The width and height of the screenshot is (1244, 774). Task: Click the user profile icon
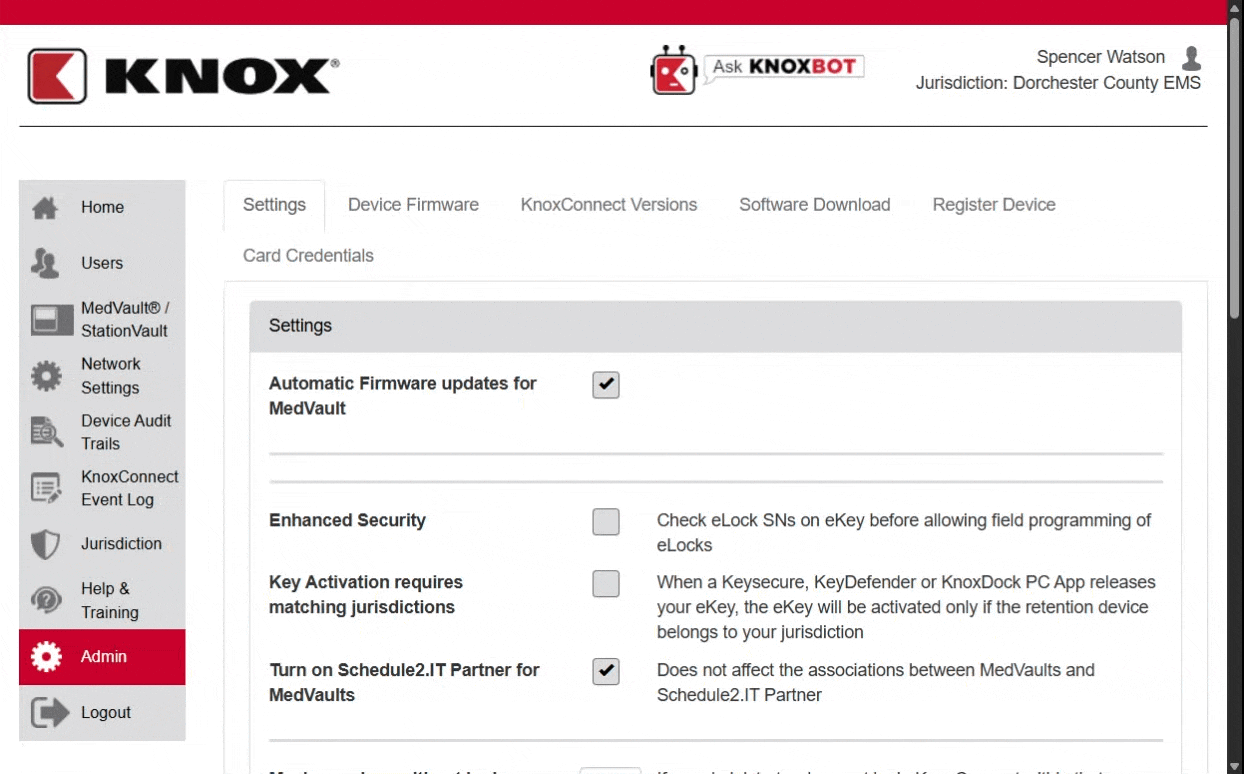(1191, 58)
